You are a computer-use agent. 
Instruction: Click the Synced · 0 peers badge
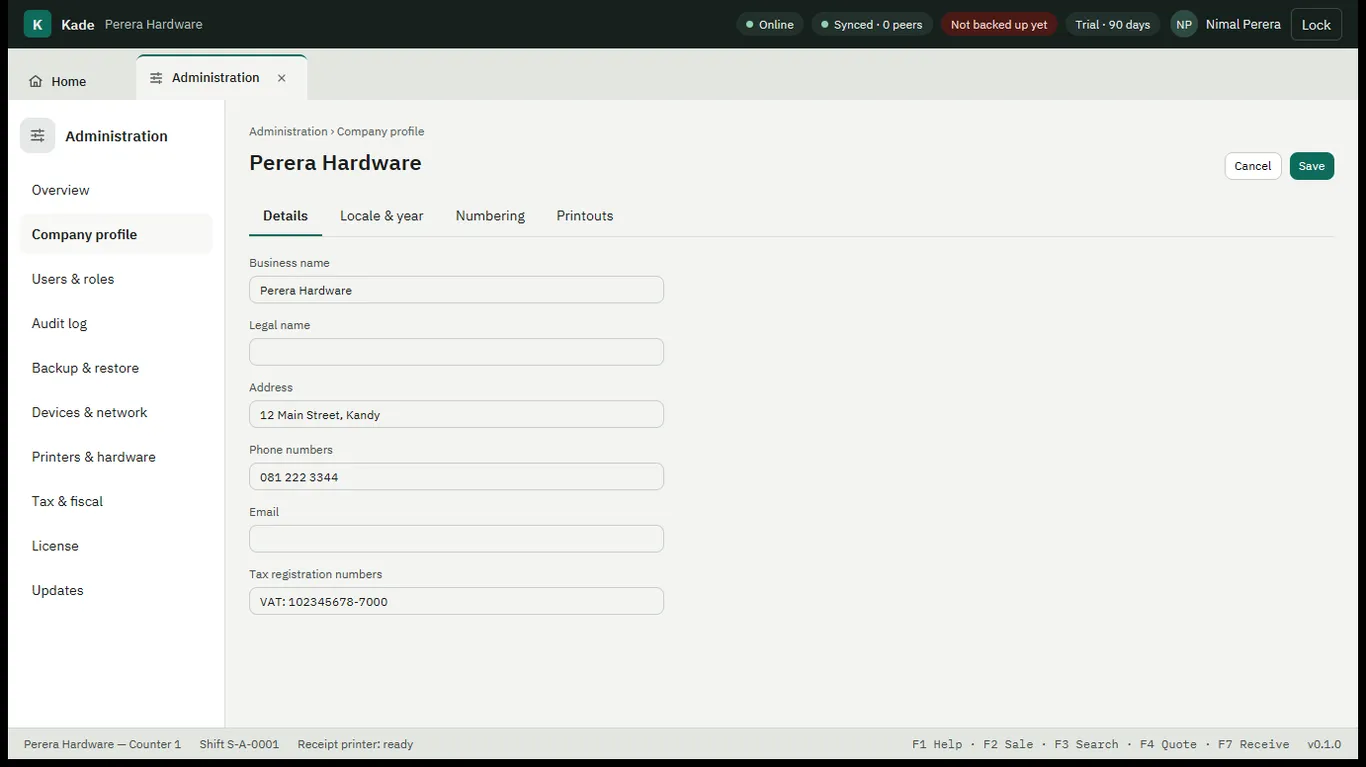point(872,24)
